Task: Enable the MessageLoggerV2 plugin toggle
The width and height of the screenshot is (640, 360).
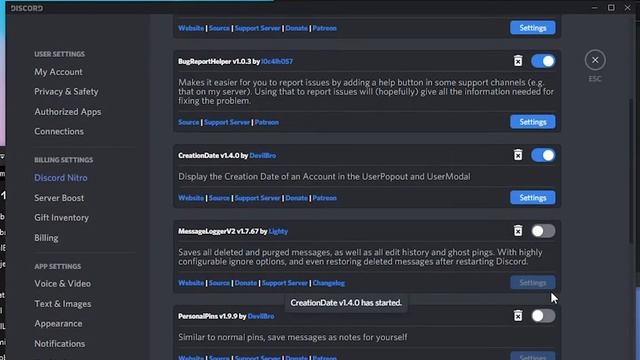Action: [x=543, y=231]
